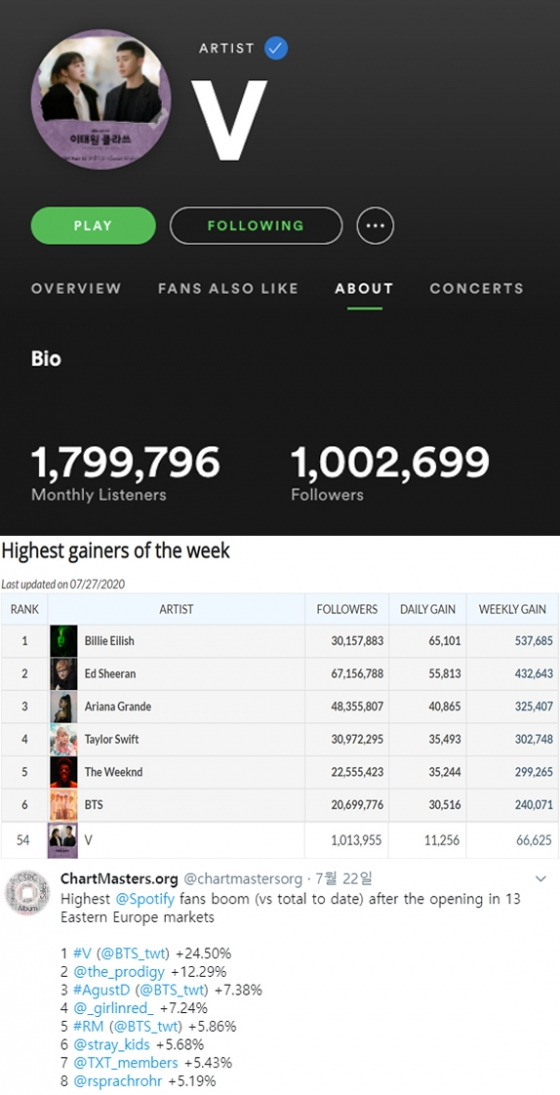The image size is (560, 1095).
Task: Click the ChartMasters.org profile avatar
Action: pos(27,892)
